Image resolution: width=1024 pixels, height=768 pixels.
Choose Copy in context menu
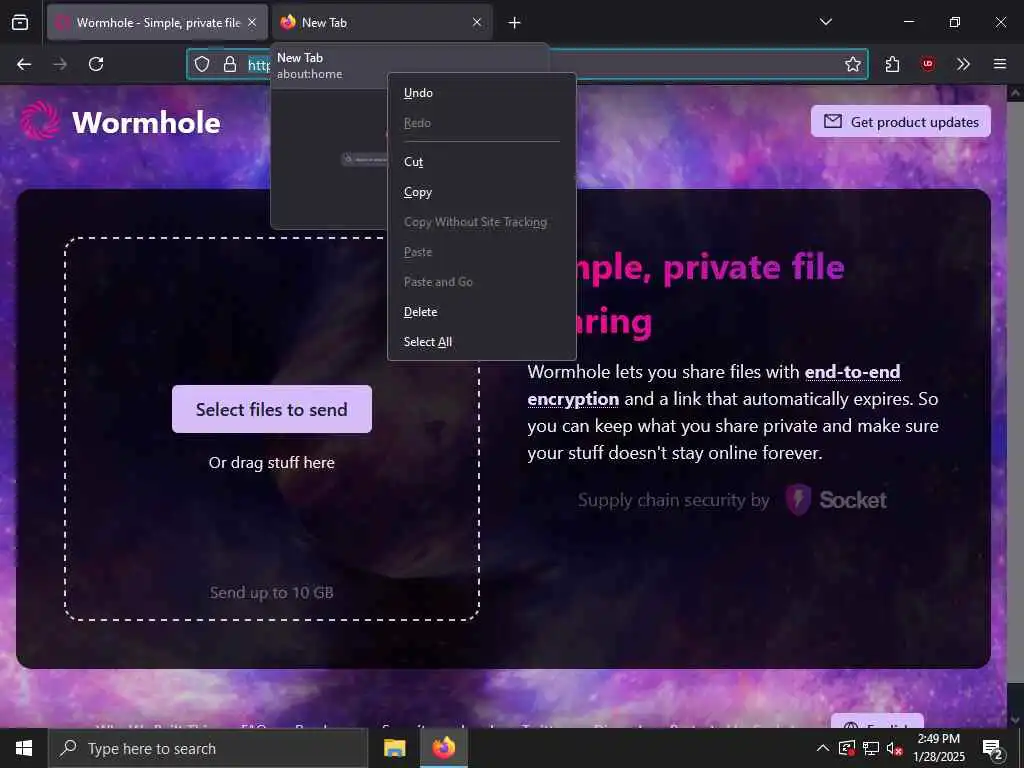click(482, 192)
